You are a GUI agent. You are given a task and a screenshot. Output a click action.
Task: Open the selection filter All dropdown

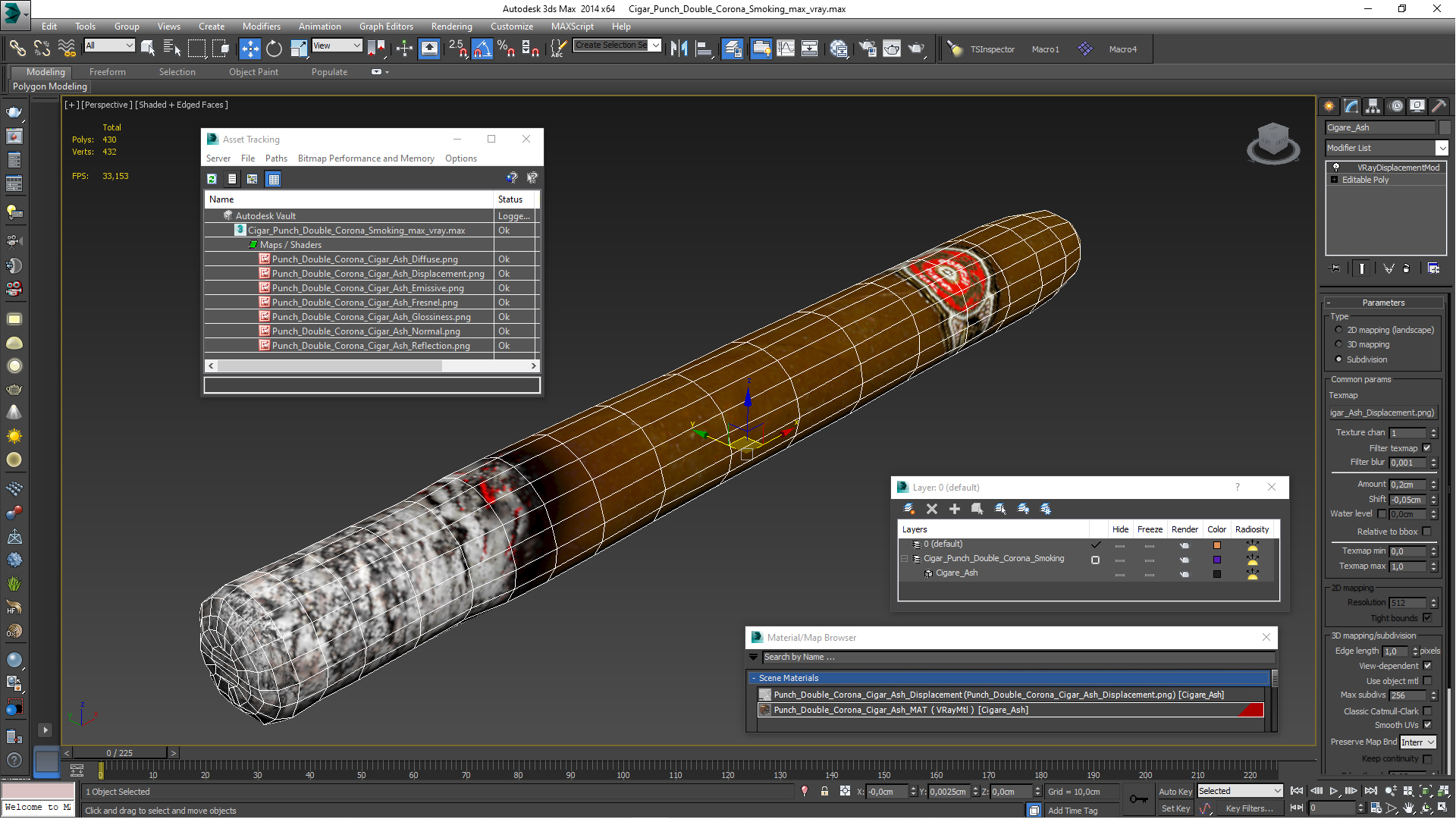pos(109,45)
